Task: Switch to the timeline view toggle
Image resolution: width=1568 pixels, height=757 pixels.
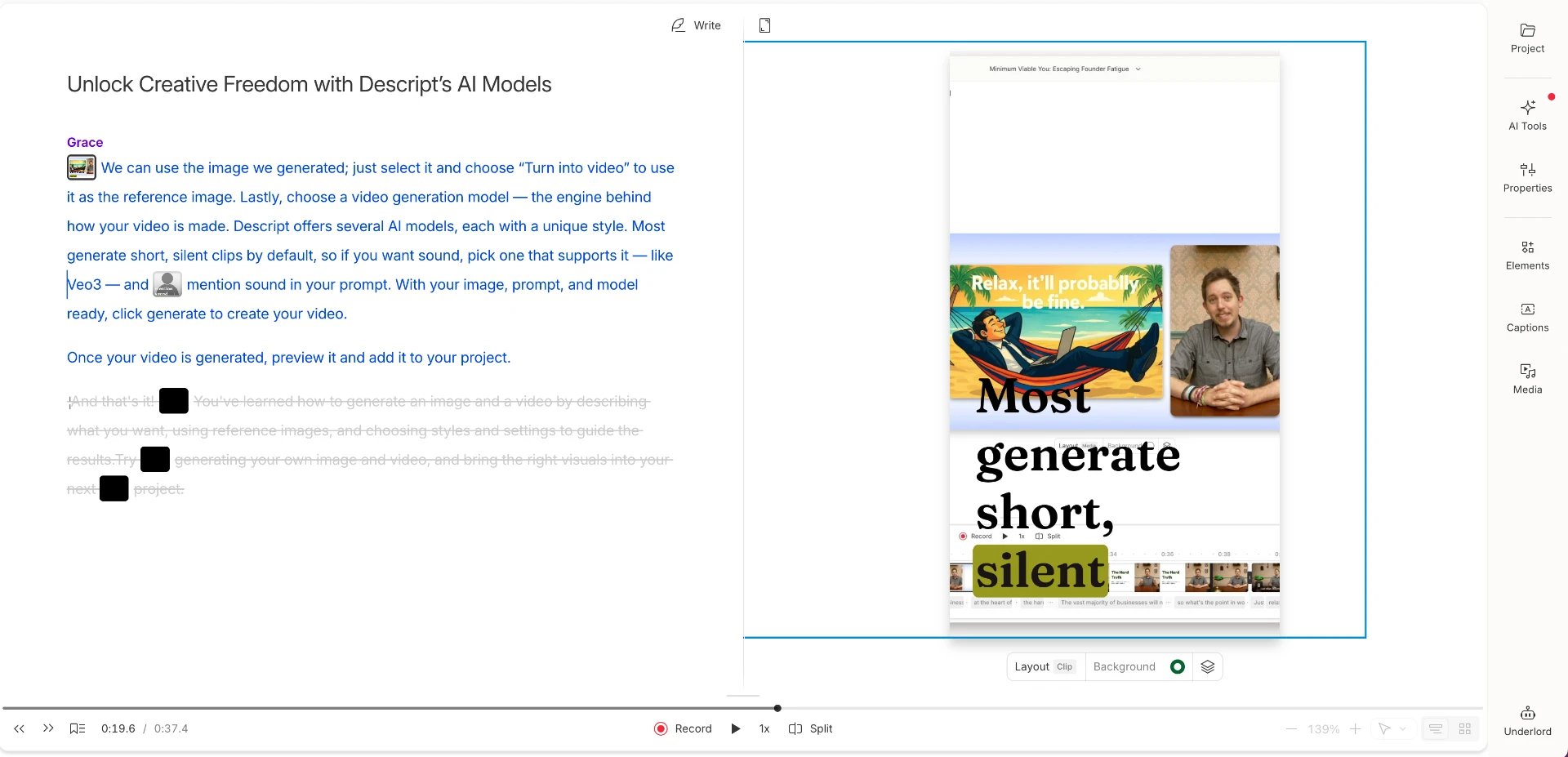Action: point(1436,728)
